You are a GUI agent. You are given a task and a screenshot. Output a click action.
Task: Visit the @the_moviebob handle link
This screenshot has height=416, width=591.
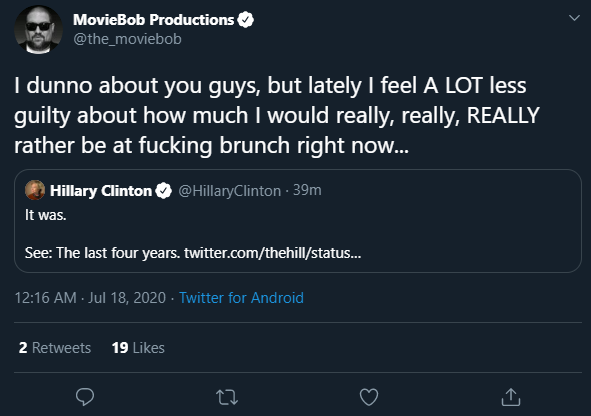[127, 39]
